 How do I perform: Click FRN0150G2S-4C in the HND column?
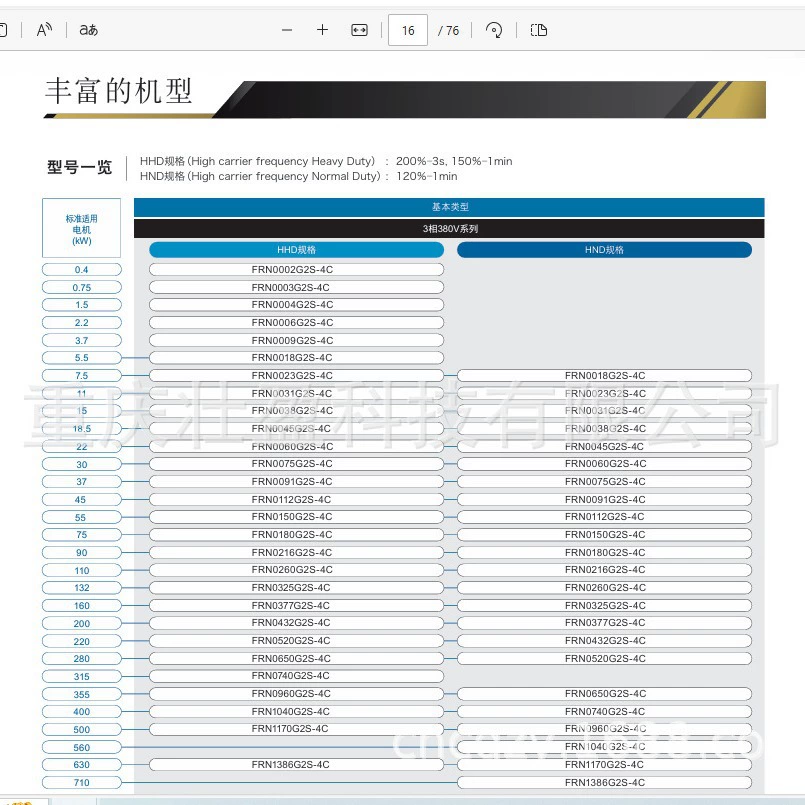(604, 535)
